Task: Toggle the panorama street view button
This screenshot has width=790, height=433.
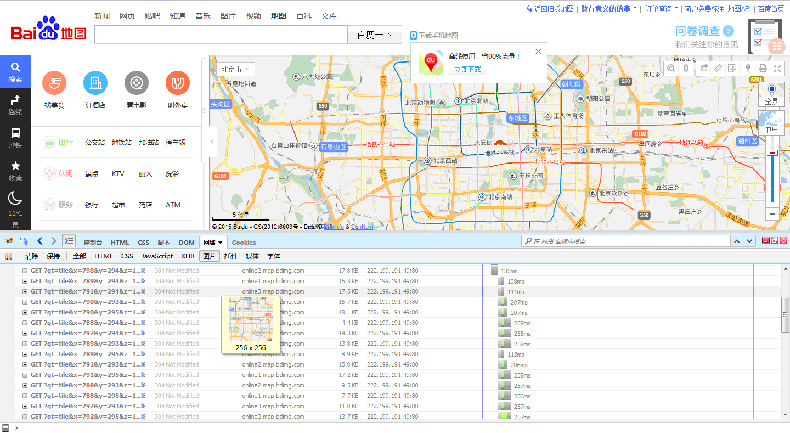Action: (771, 94)
